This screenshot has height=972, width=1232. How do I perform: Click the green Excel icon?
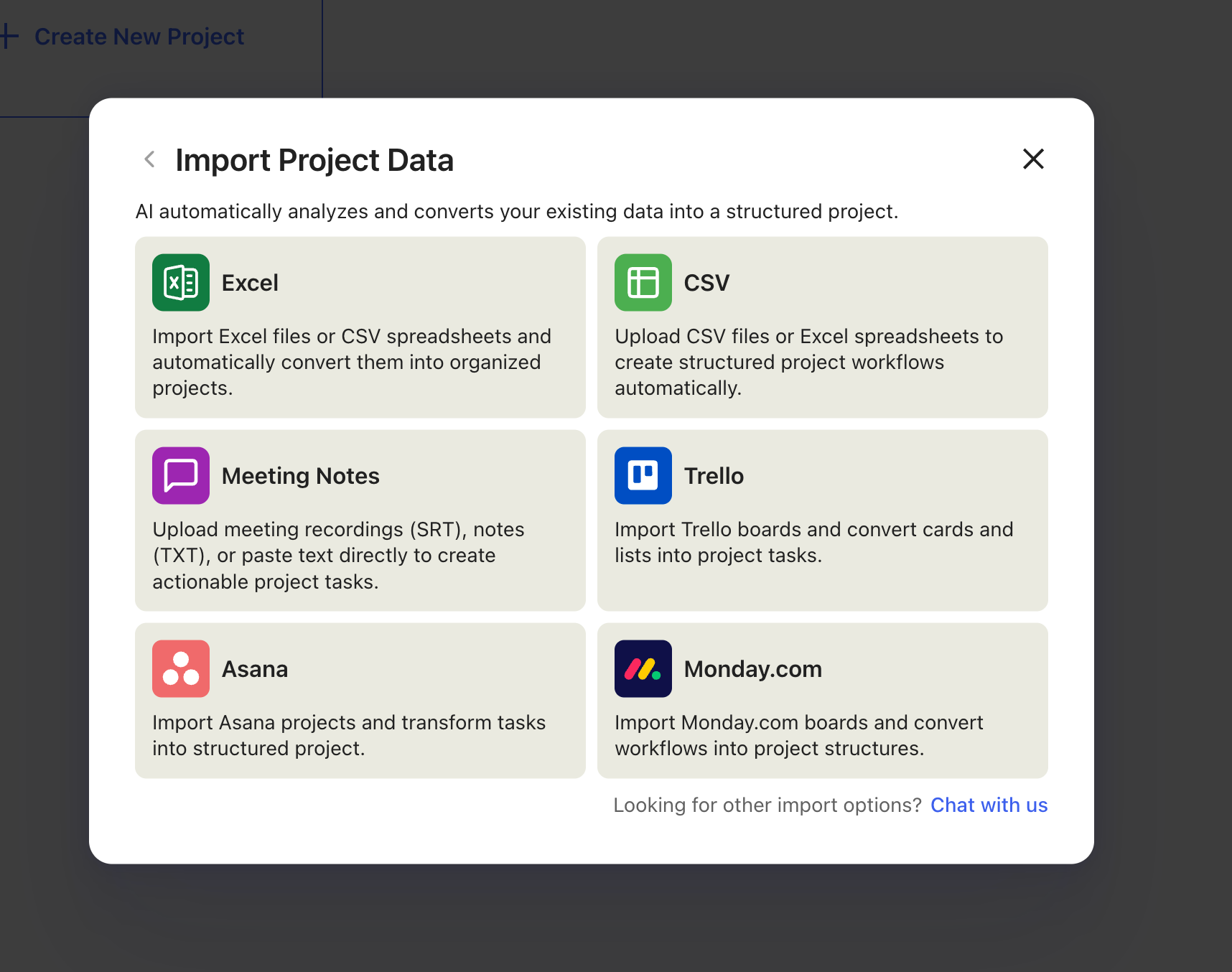tap(180, 283)
